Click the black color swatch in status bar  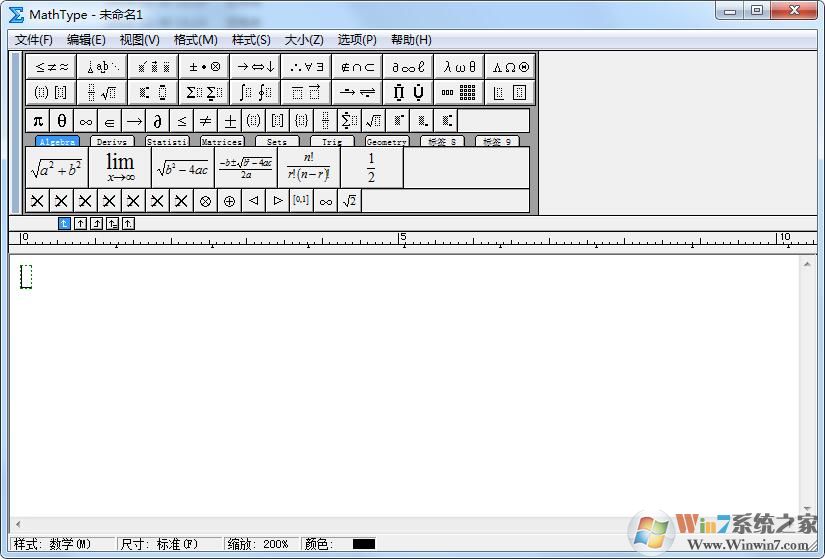coord(363,545)
